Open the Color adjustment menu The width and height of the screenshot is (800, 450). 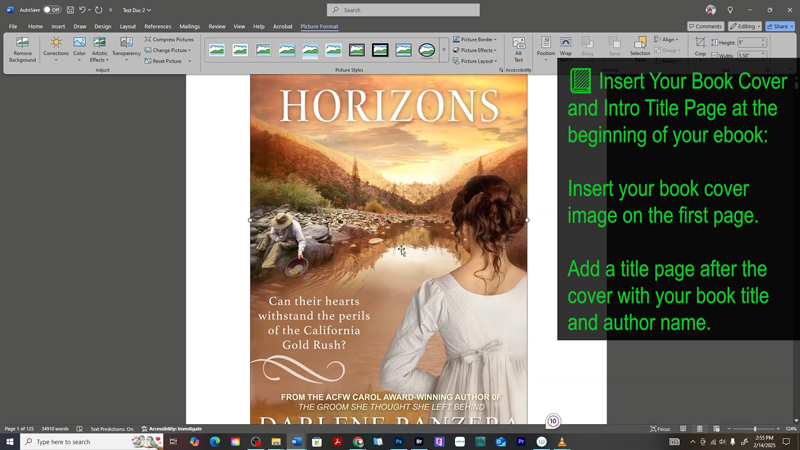click(x=79, y=49)
